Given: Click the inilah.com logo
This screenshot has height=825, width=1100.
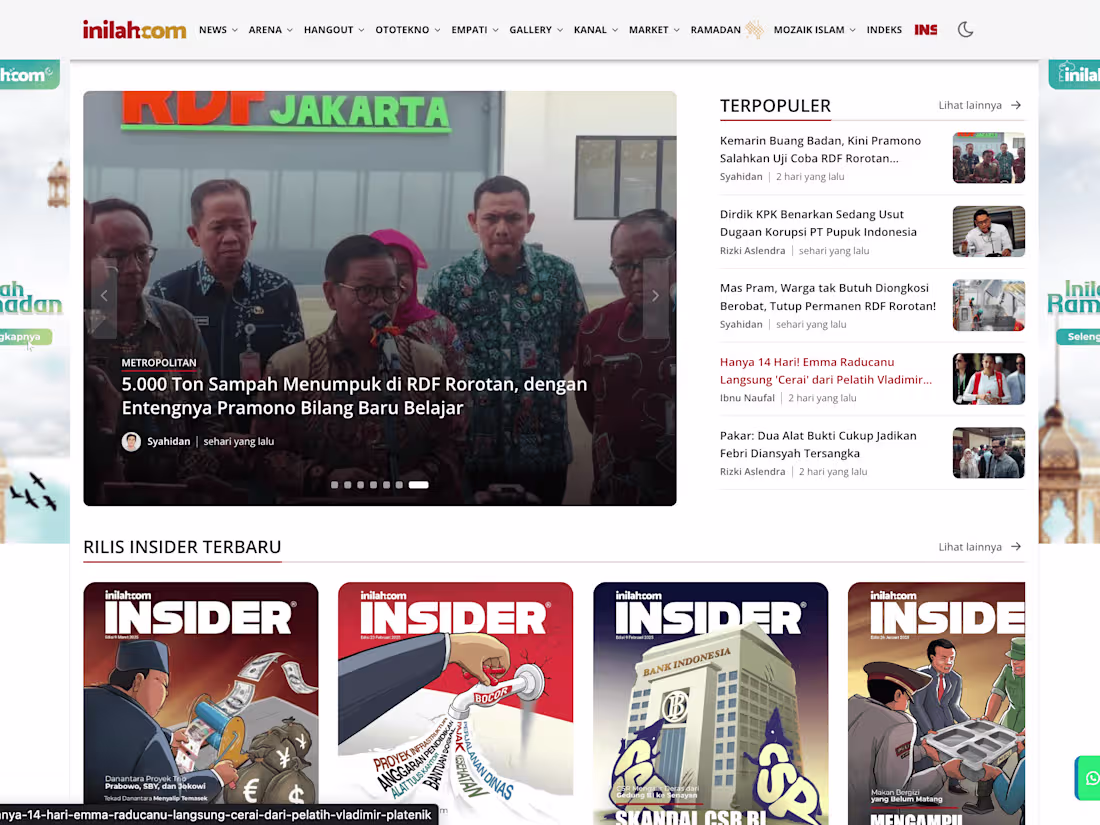Looking at the screenshot, I should (x=135, y=29).
